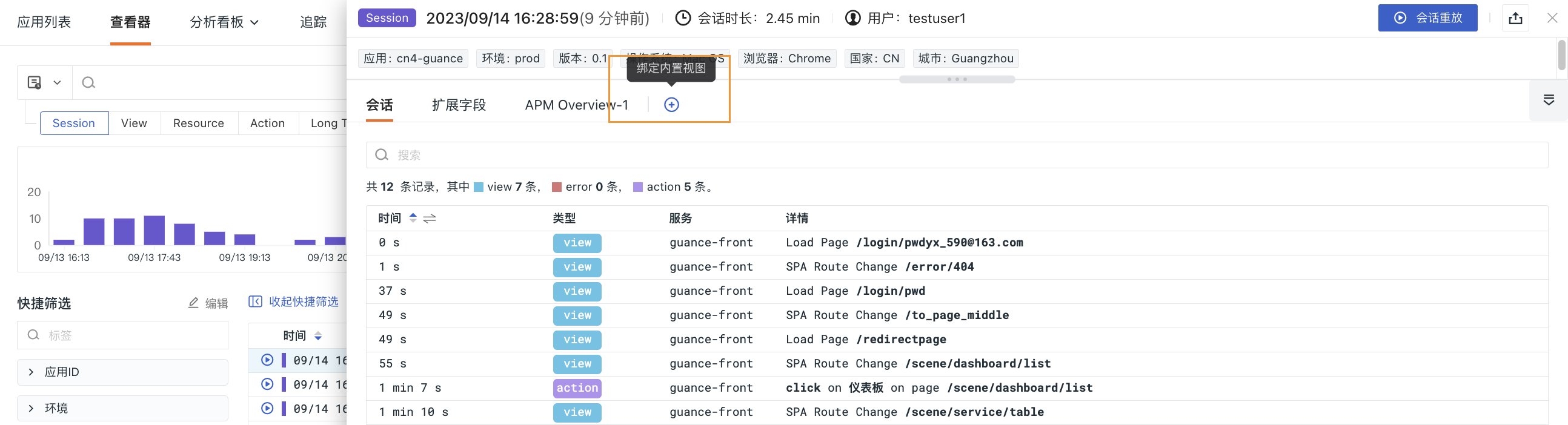This screenshot has height=425, width=1568.
Task: Collapse quick filters via 收起快捷筛选
Action: point(293,301)
